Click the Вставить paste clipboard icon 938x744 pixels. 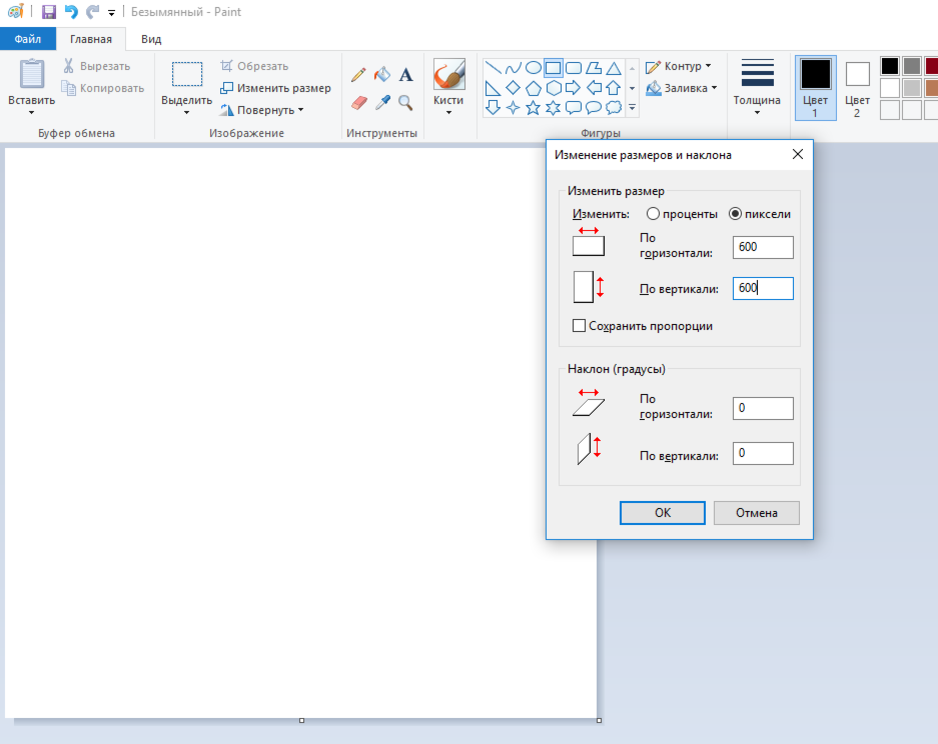click(x=32, y=74)
